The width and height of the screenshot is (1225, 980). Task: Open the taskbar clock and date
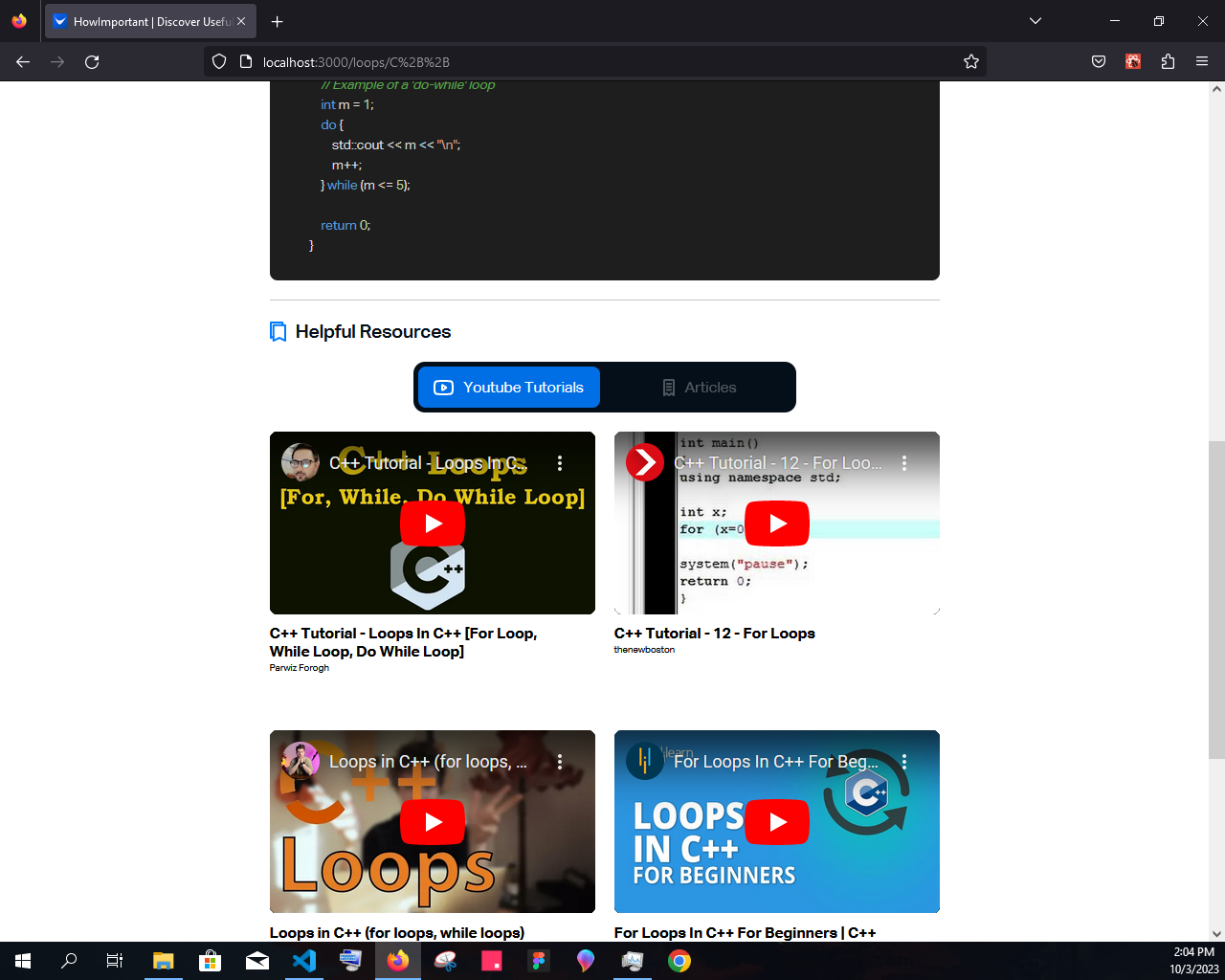click(x=1193, y=961)
